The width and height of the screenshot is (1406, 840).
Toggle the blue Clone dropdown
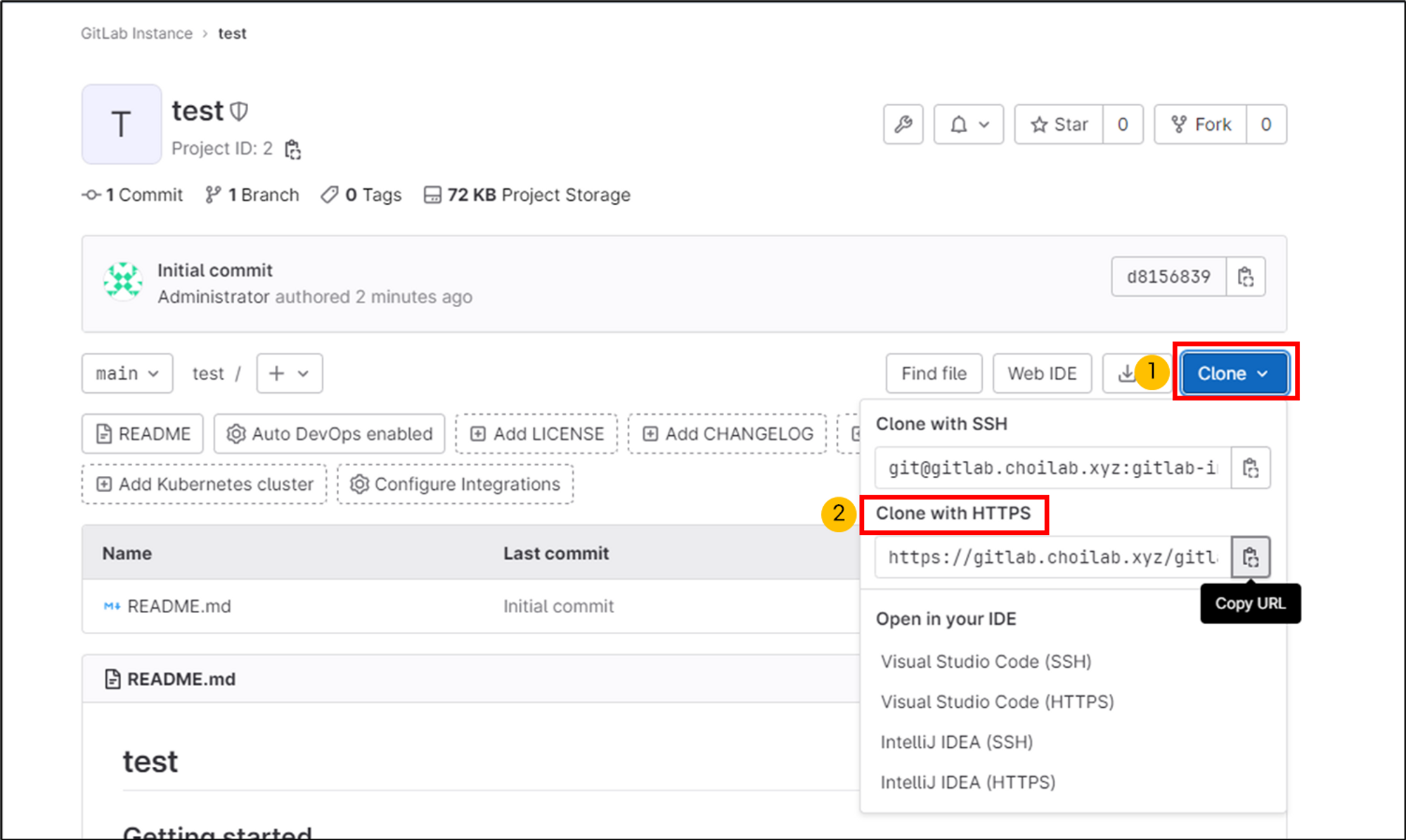click(1234, 373)
